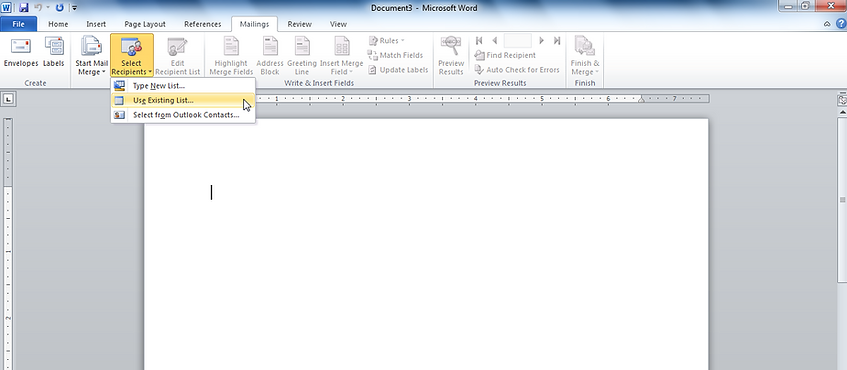The width and height of the screenshot is (847, 370).
Task: Click Update Labels button
Action: [x=398, y=70]
